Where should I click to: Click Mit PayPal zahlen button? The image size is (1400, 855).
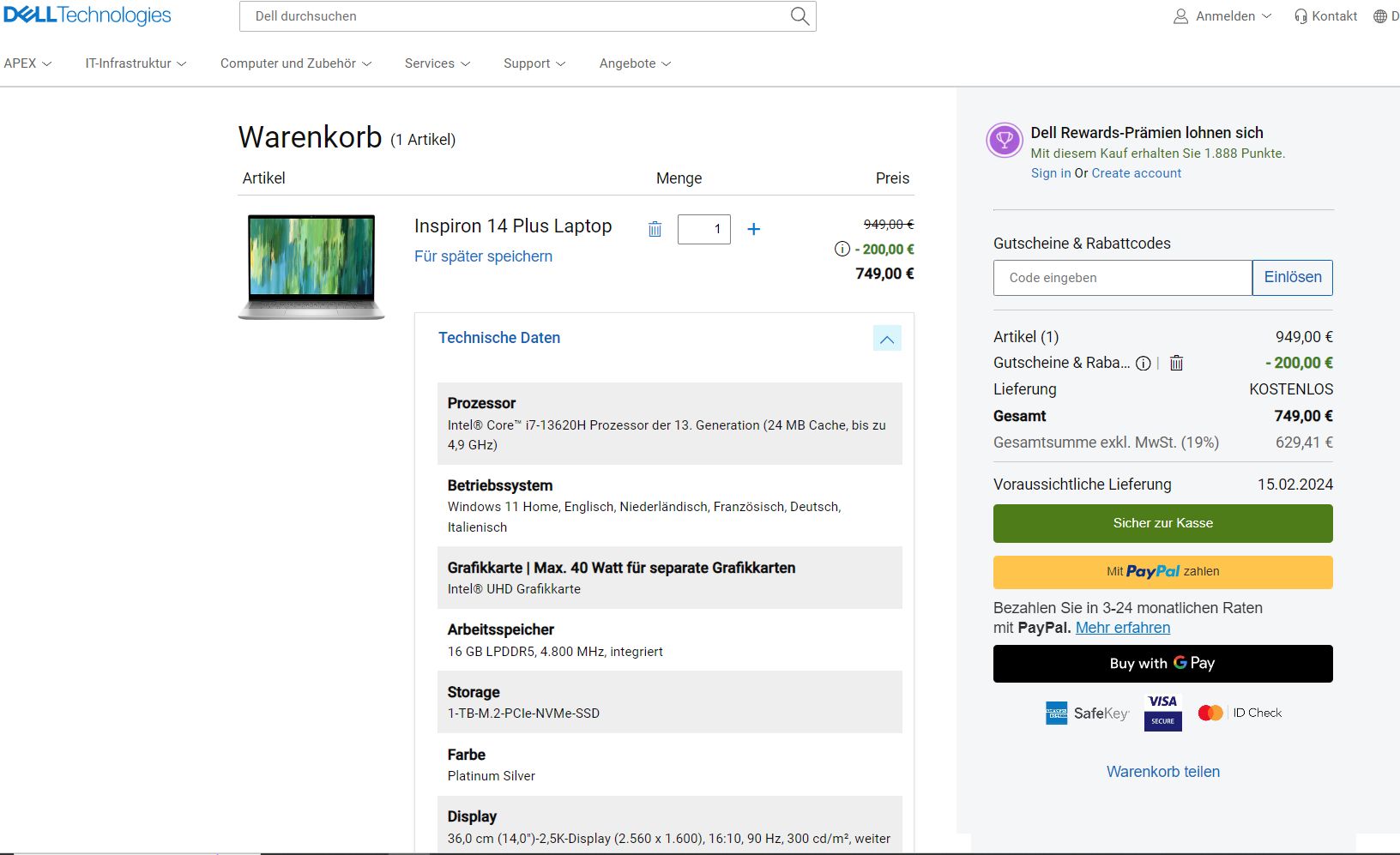tap(1163, 572)
